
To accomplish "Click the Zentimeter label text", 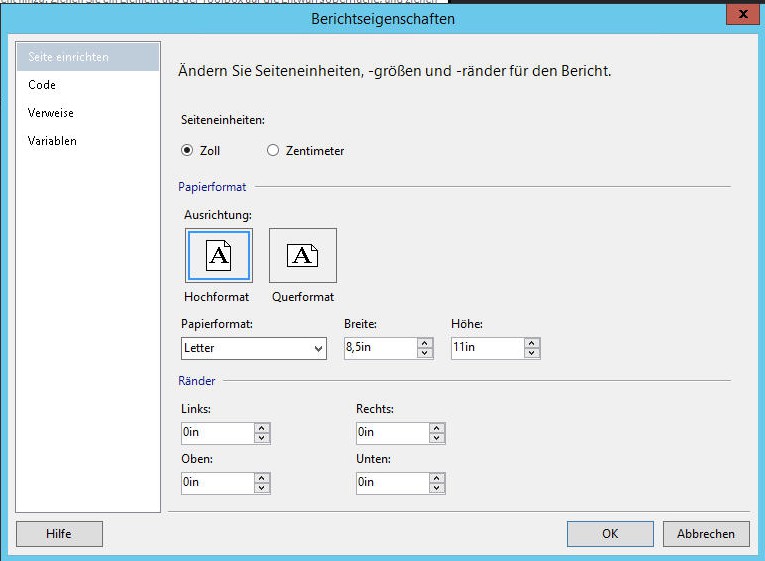I will point(315,151).
